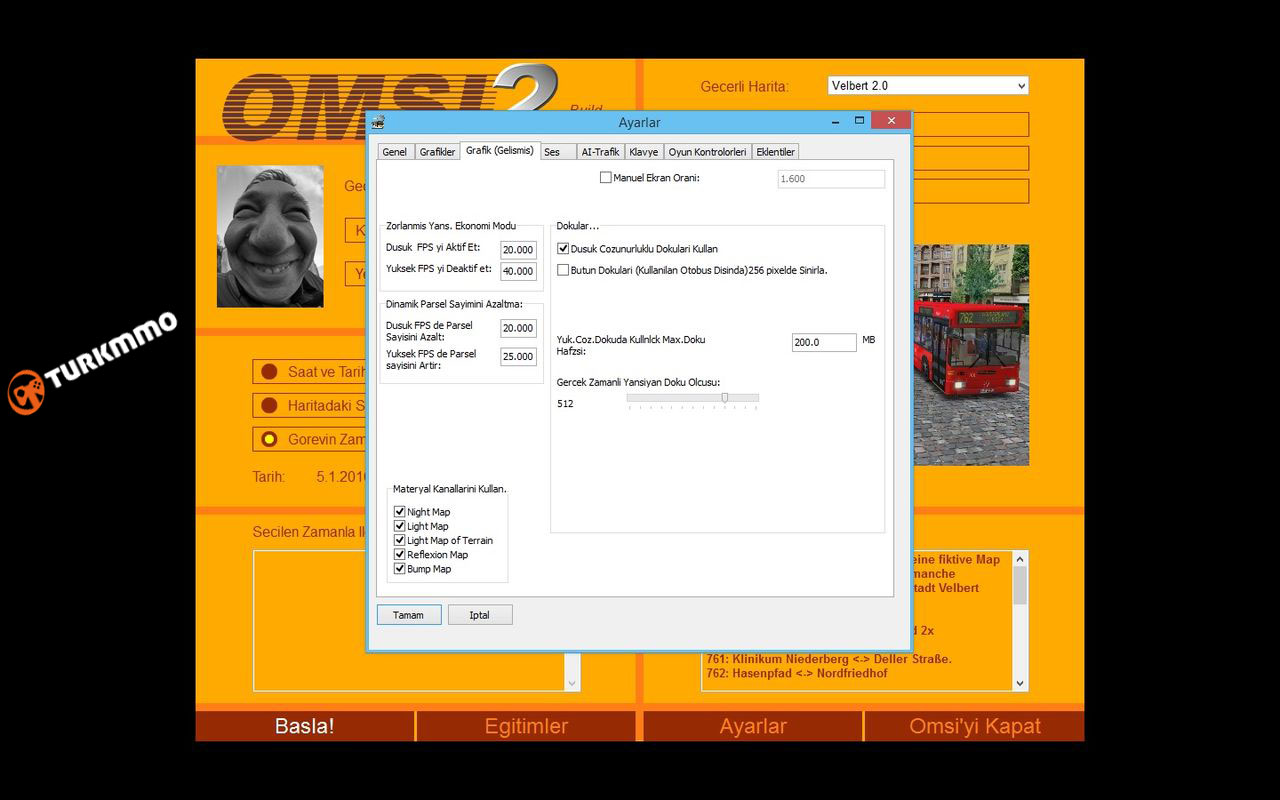Viewport: 1280px width, 800px height.
Task: Switch to the AI-Trafik tab
Action: click(600, 152)
